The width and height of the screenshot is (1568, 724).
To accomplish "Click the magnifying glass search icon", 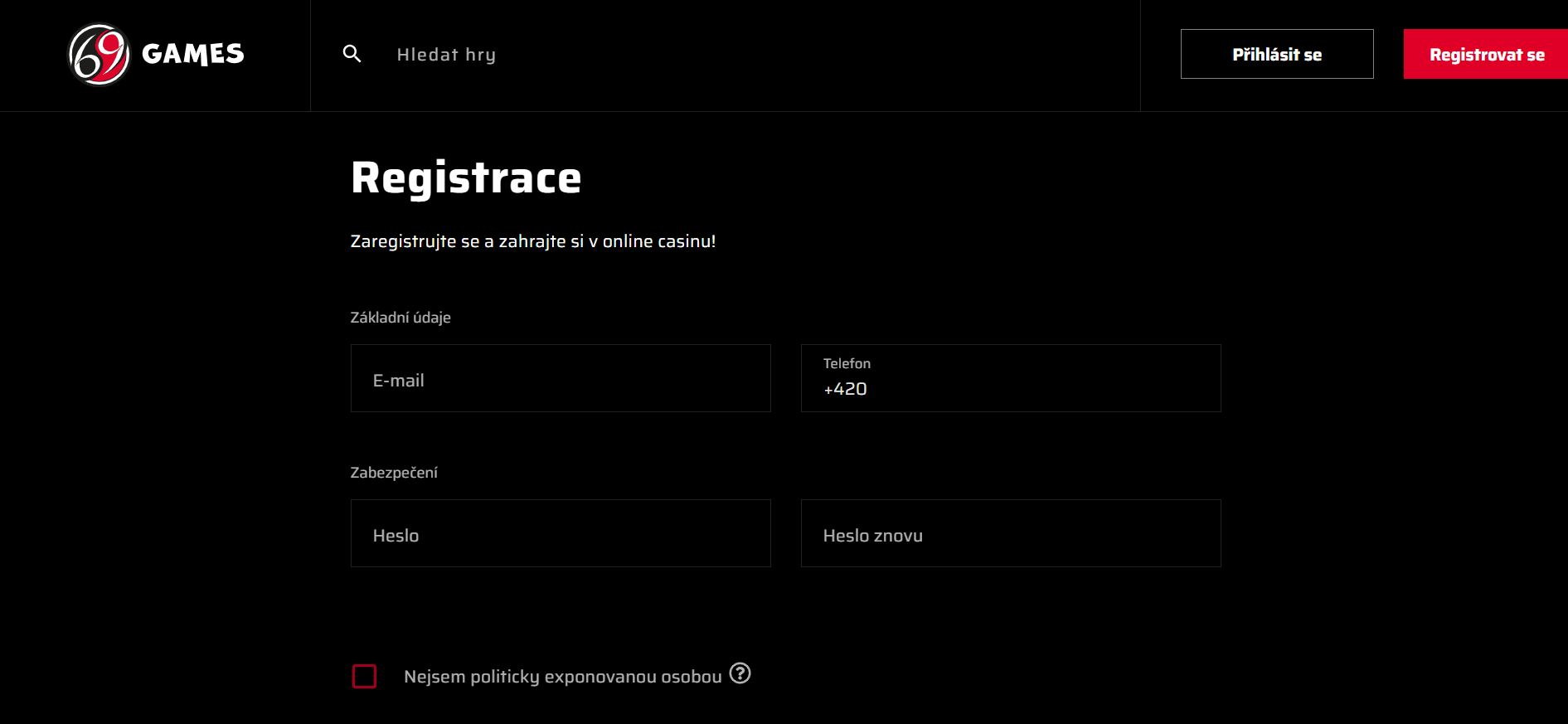I will point(352,54).
